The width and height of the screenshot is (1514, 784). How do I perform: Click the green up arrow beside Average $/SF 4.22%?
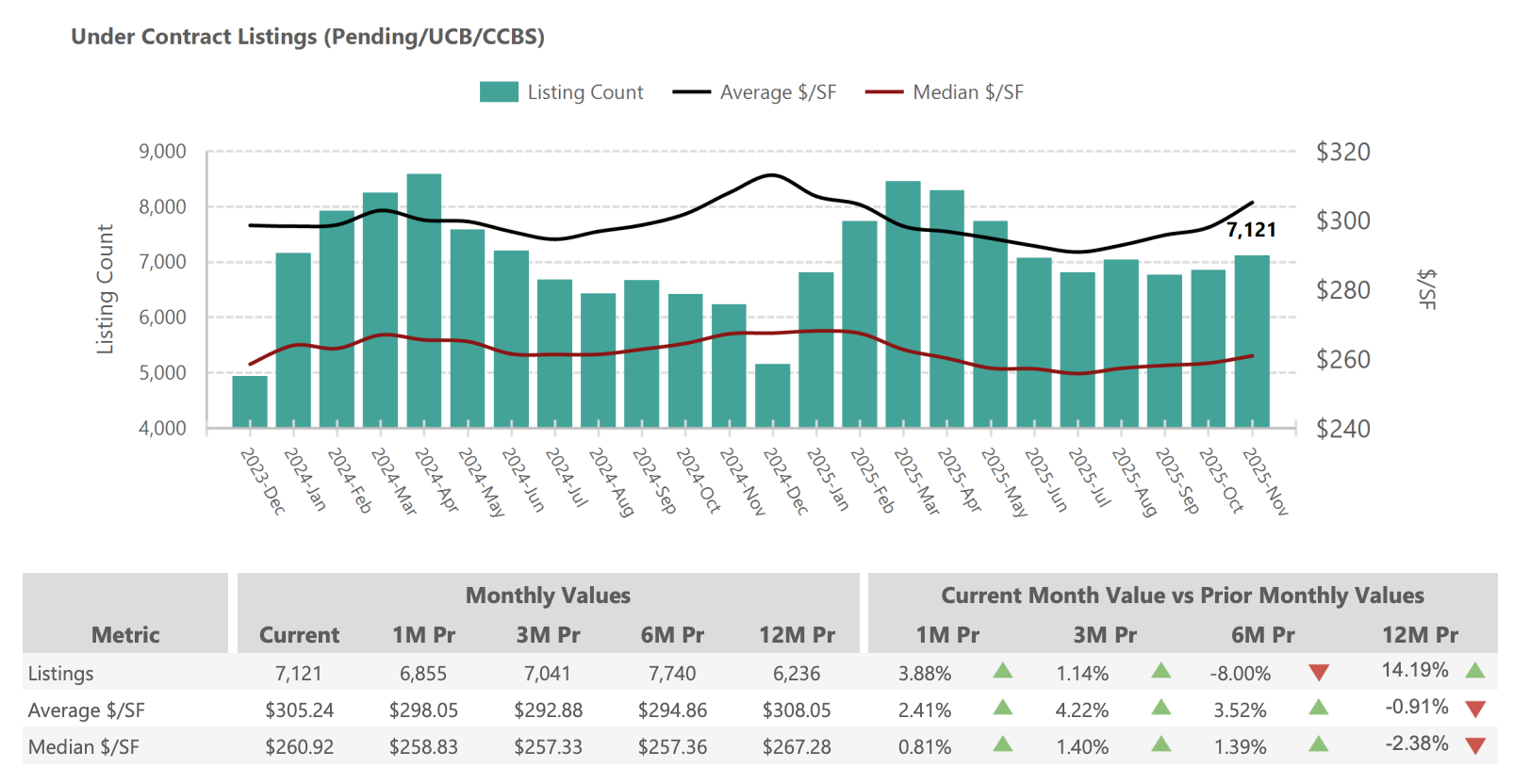tap(1161, 708)
